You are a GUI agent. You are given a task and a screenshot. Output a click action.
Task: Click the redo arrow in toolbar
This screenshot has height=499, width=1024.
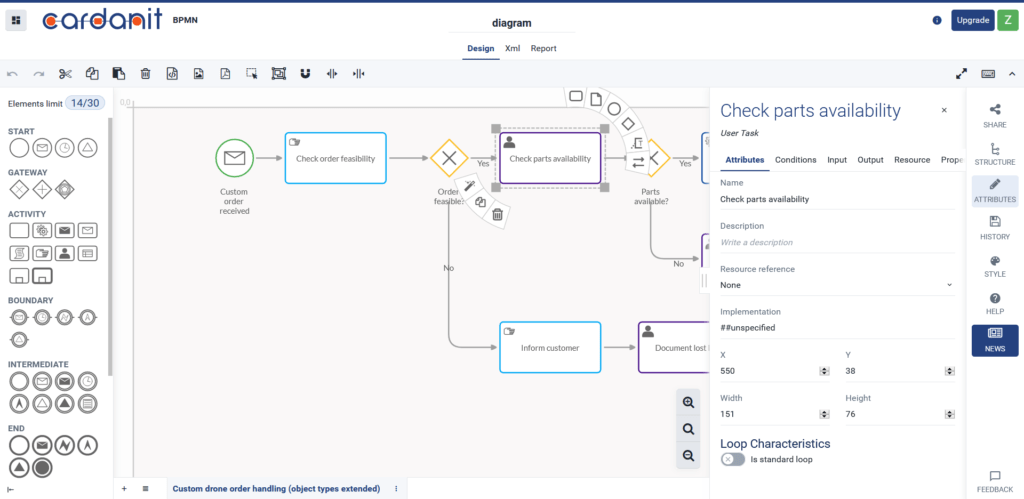click(x=39, y=74)
